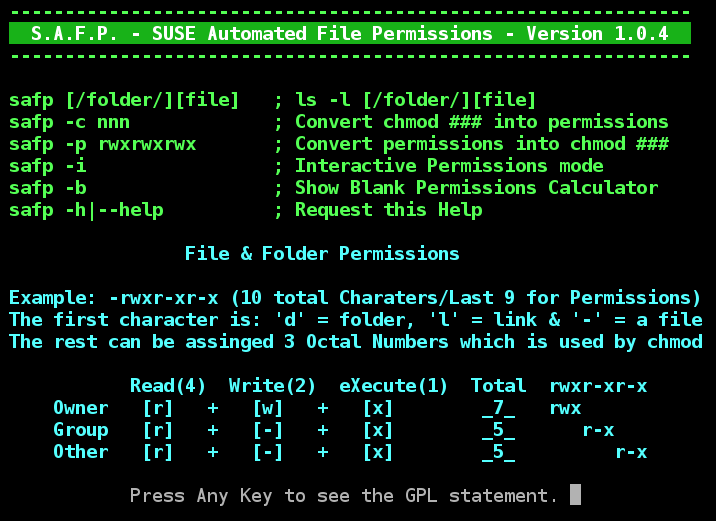Click the blinking cursor block after GPL statement
Viewport: 716px width, 521px height.
tap(575, 495)
